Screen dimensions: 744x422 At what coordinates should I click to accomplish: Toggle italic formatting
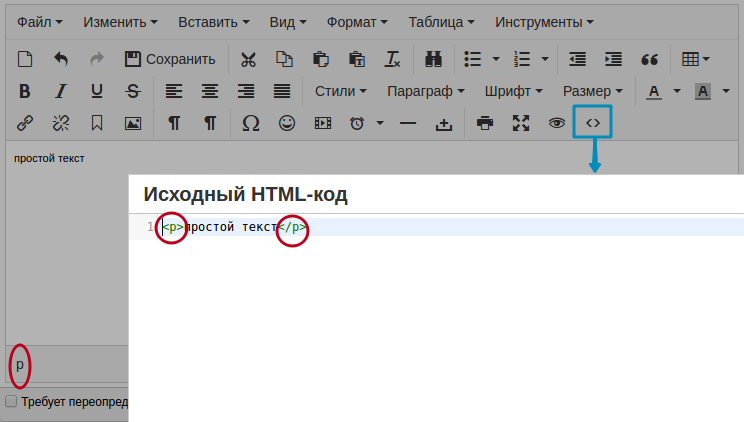tap(61, 91)
